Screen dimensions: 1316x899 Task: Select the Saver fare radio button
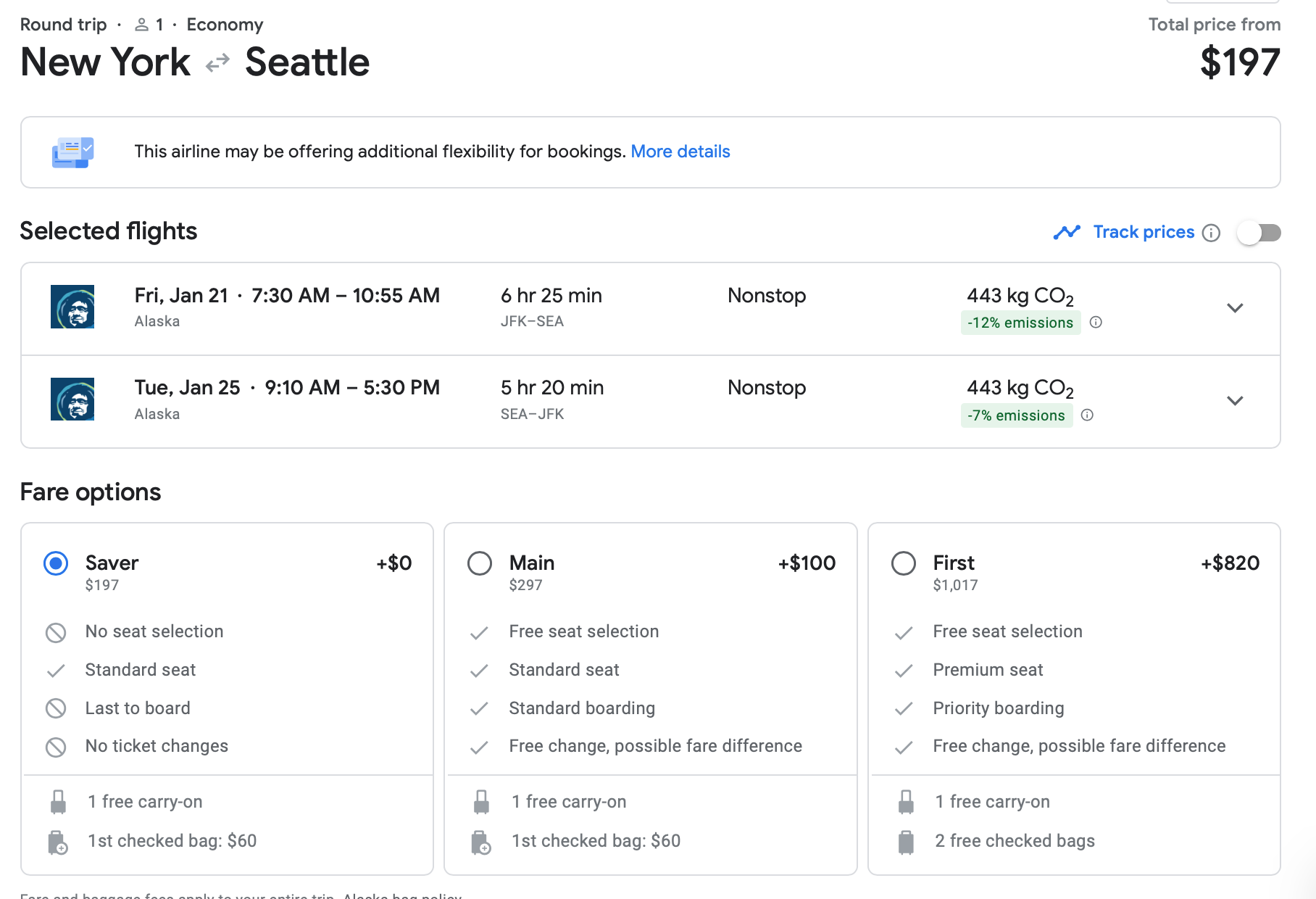[x=56, y=563]
